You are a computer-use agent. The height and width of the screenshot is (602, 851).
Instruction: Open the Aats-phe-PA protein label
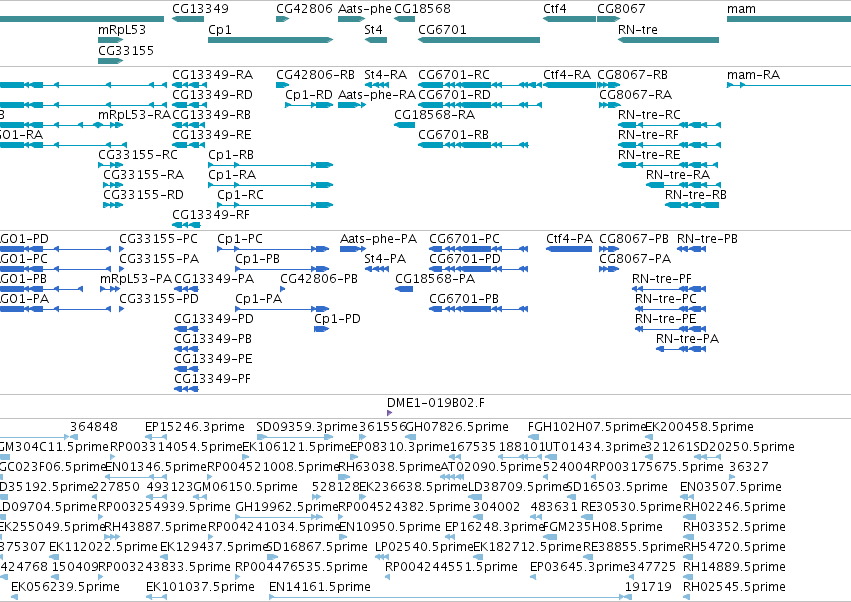378,239
